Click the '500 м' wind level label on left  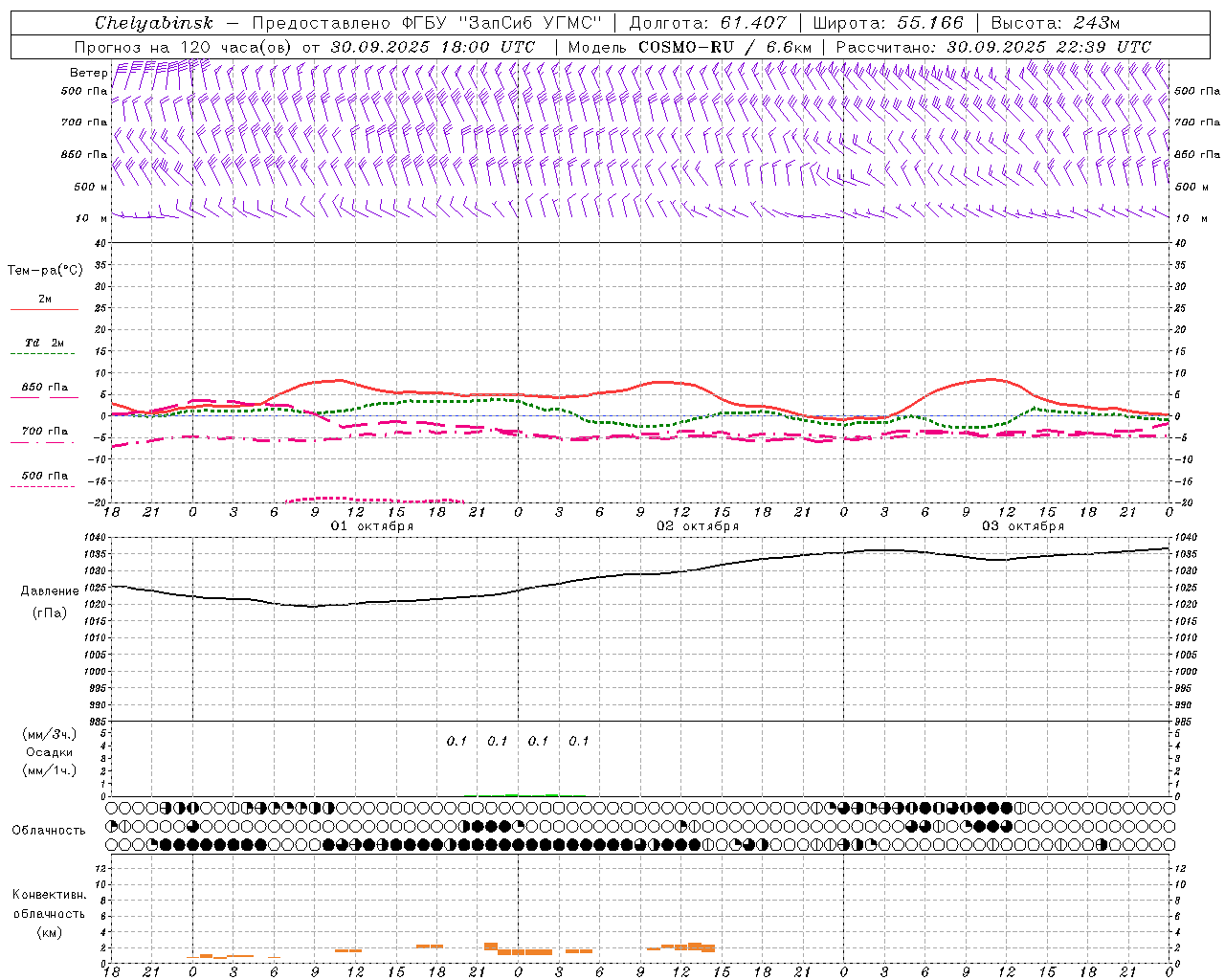coord(91,187)
